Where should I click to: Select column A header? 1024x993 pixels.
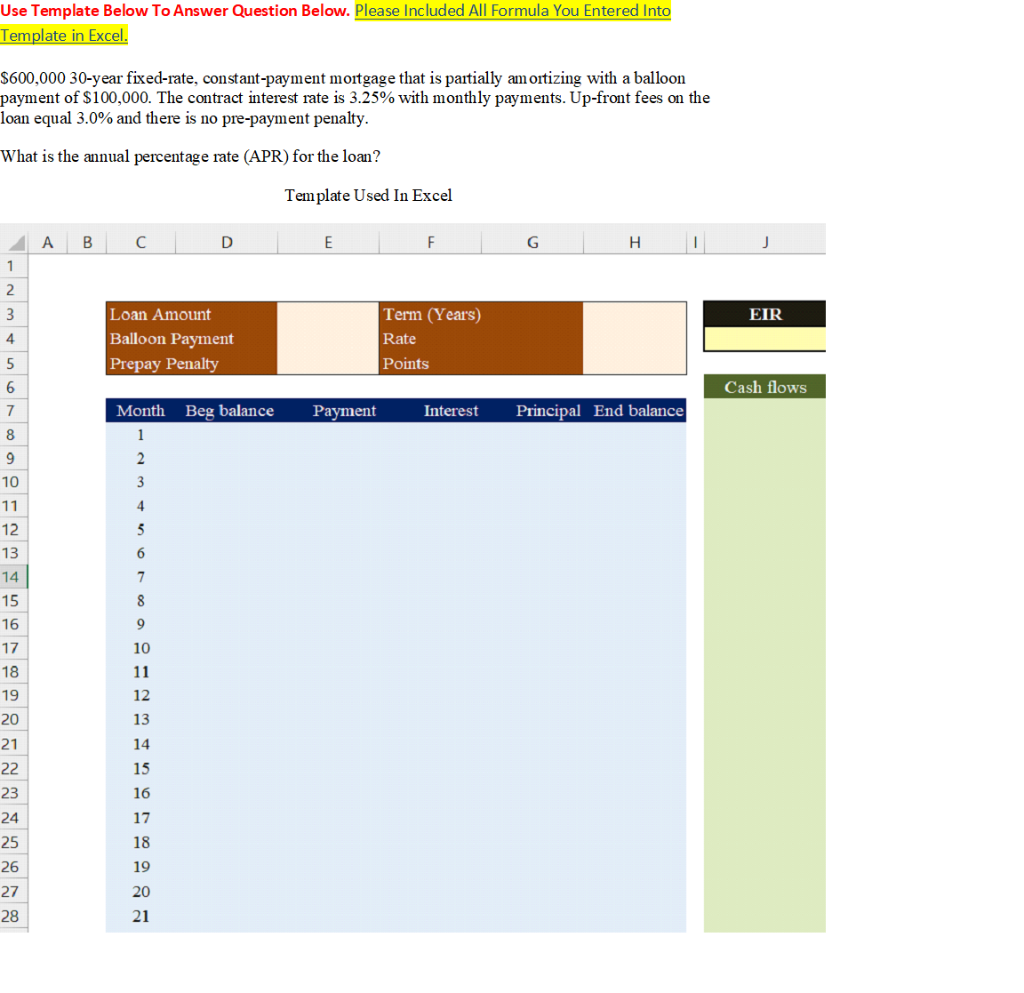click(48, 242)
